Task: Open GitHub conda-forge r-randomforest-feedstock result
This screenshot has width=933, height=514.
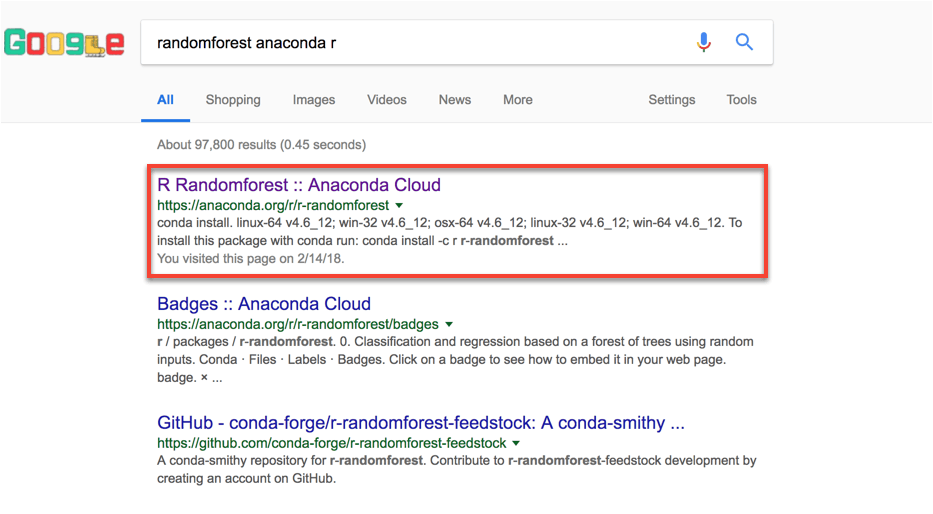Action: pyautogui.click(x=421, y=423)
